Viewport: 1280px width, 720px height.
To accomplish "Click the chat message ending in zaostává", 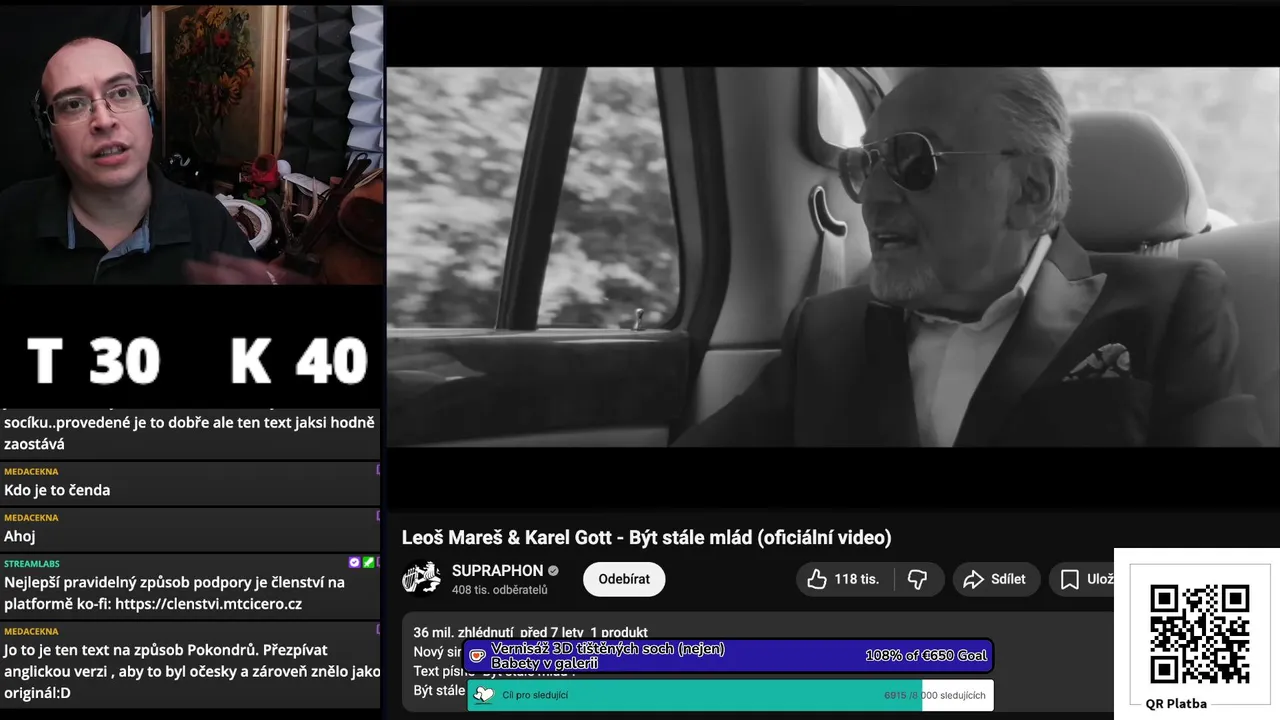I will (191, 433).
